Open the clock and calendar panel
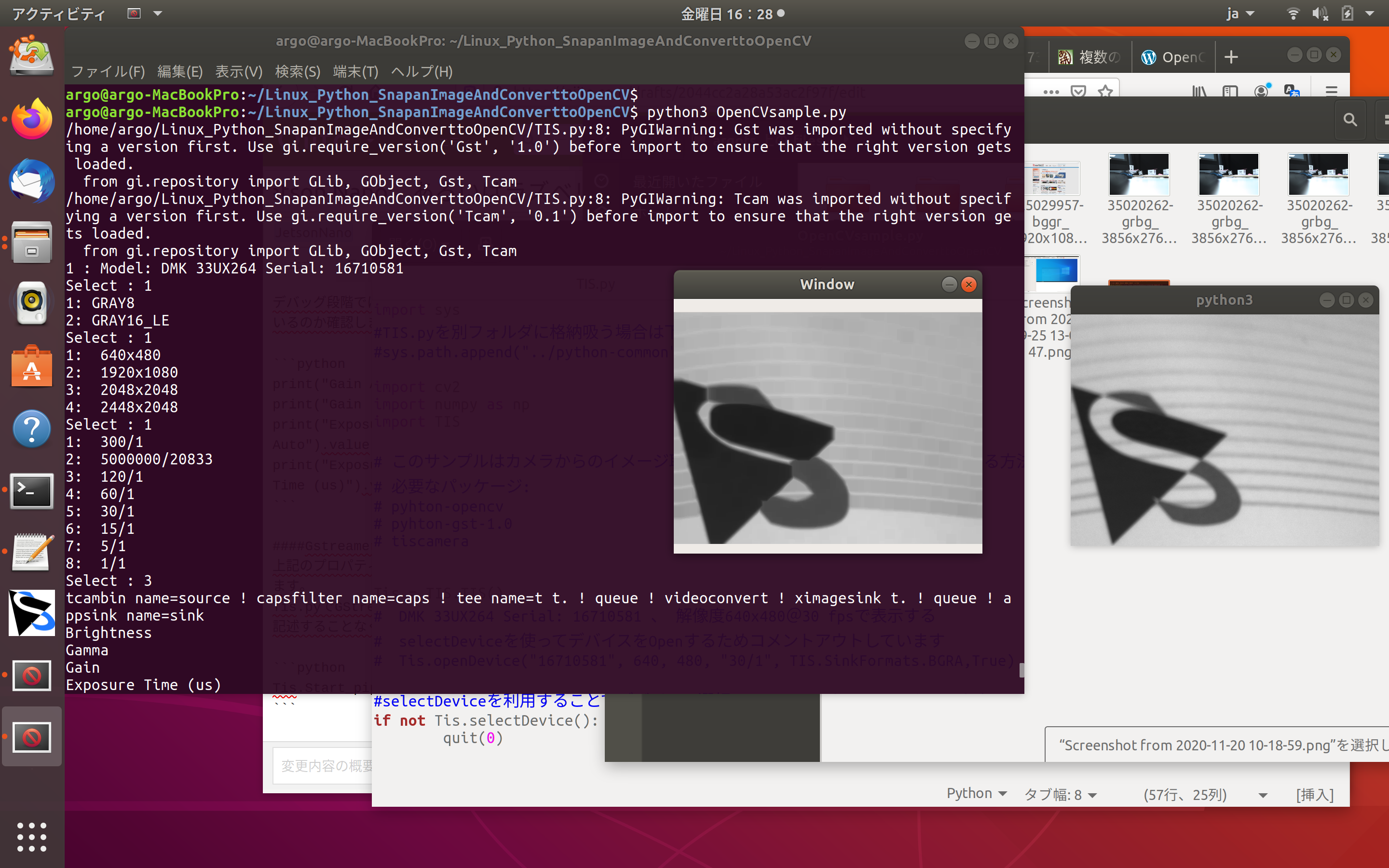 click(x=733, y=13)
